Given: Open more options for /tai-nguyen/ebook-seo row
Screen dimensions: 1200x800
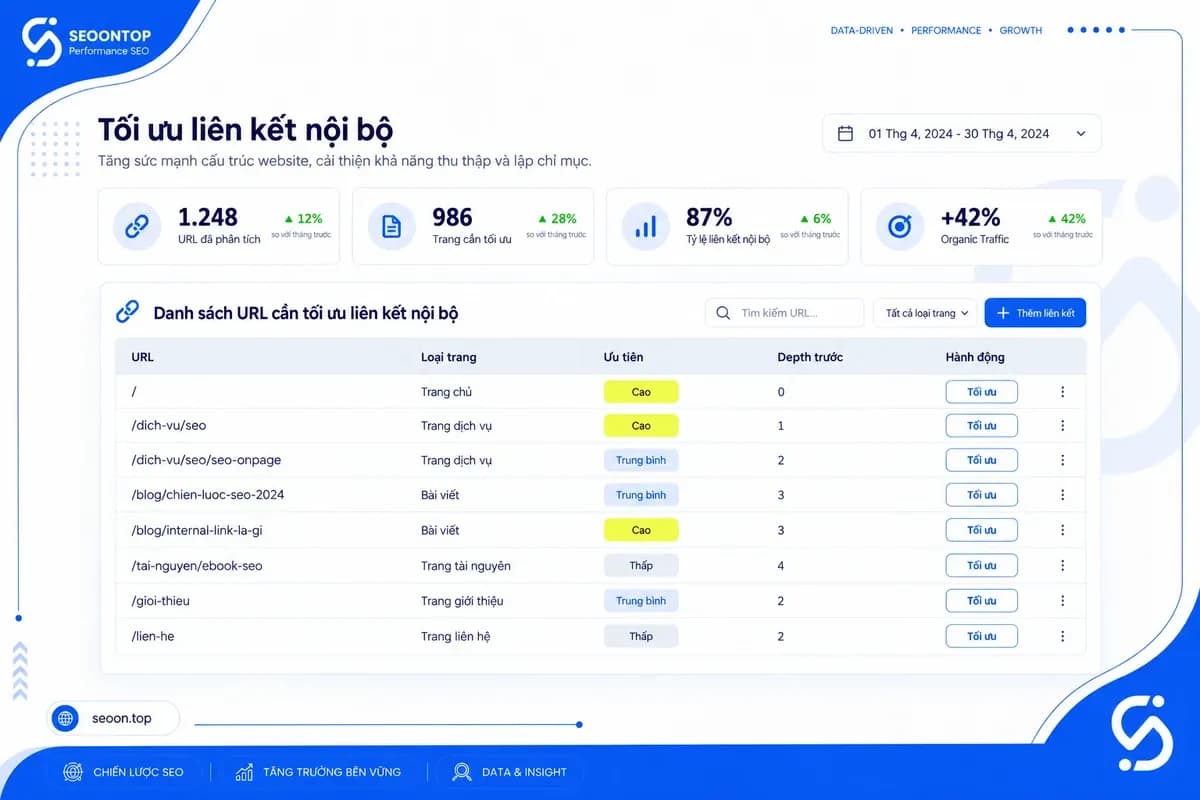Looking at the screenshot, I should [1062, 566].
